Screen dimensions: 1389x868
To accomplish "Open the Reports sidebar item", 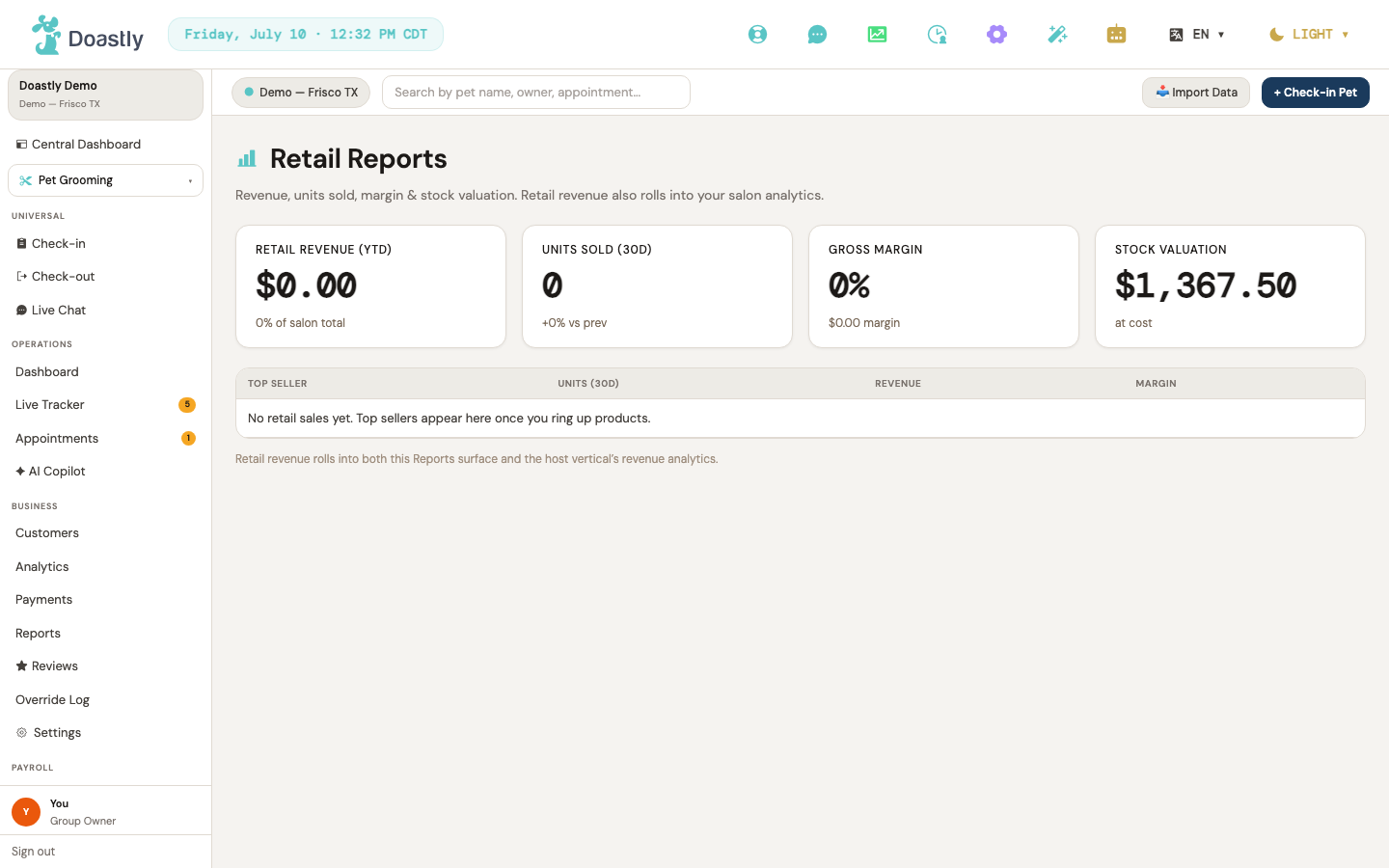I will (x=105, y=634).
